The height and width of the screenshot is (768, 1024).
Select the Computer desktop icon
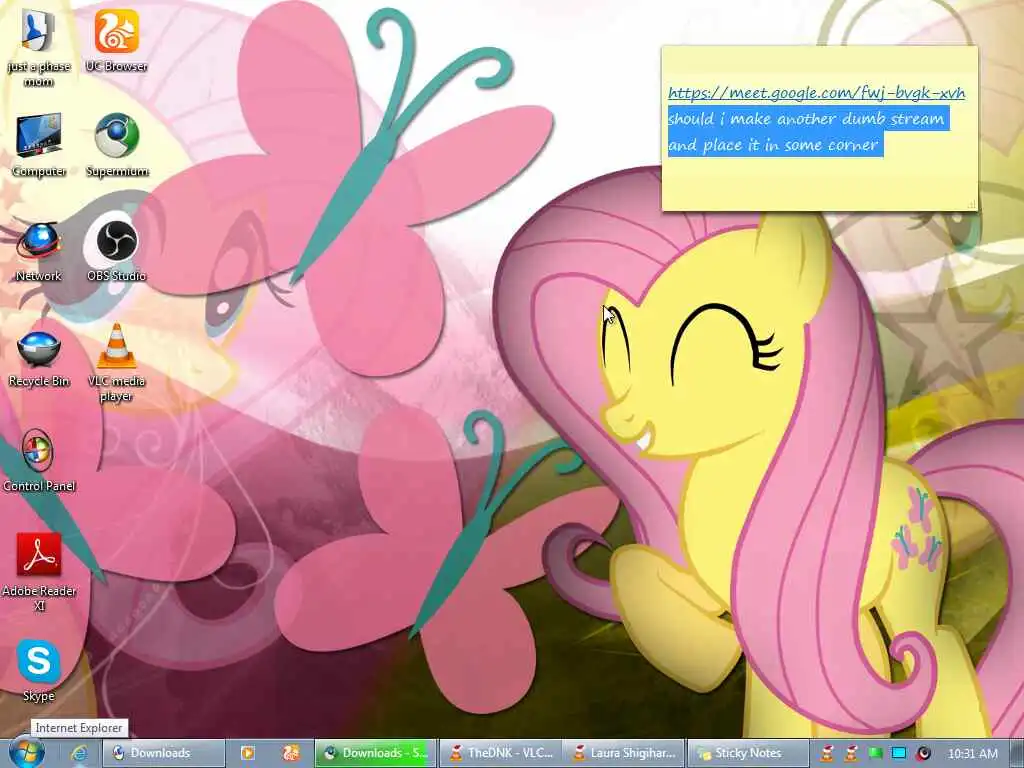pos(39,145)
